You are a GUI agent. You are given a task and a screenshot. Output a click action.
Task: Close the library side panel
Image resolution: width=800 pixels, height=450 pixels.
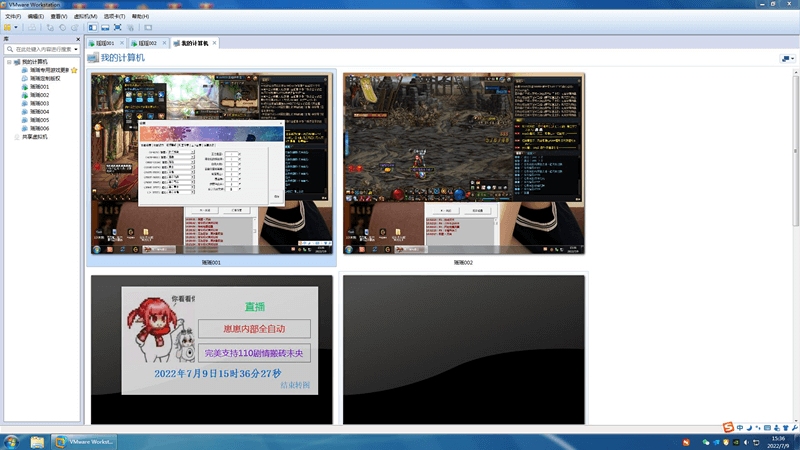pos(78,39)
